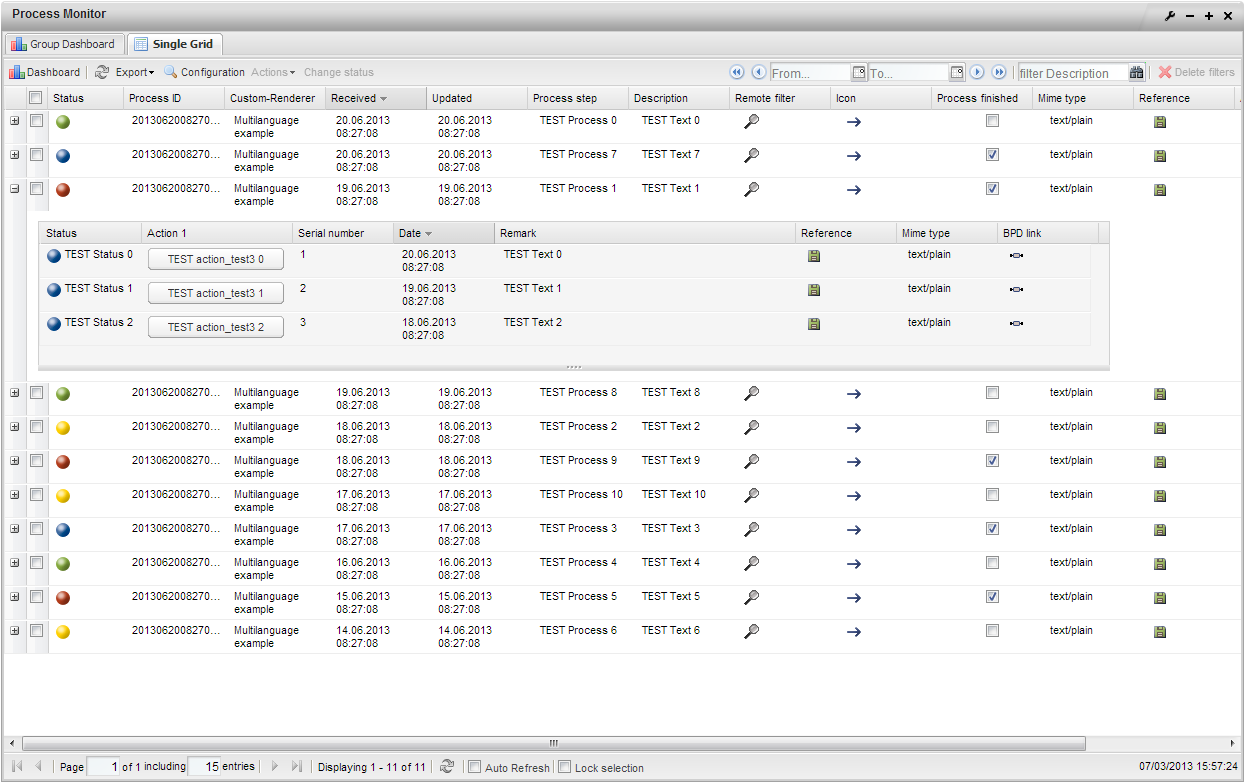Image resolution: width=1245 pixels, height=783 pixels.
Task: Enable the Auto Refresh checkbox
Action: (x=475, y=767)
